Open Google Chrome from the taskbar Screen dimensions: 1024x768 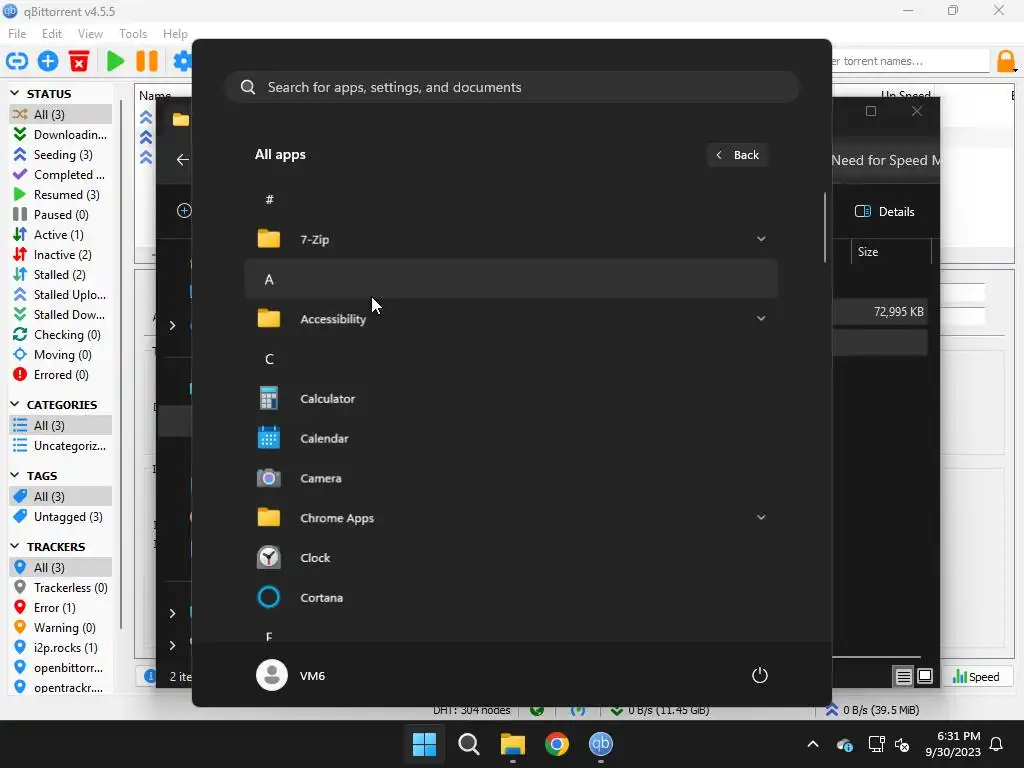(x=556, y=744)
